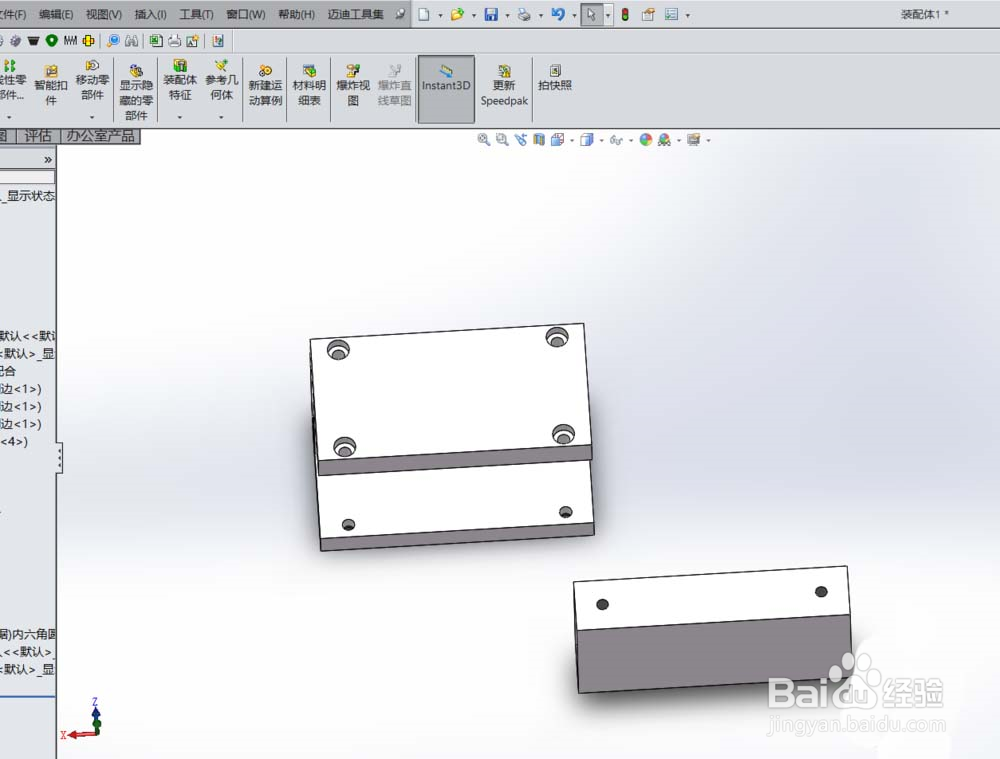This screenshot has height=759, width=1000.
Task: Open dropdown arrow next to Print icon
Action: coord(541,15)
